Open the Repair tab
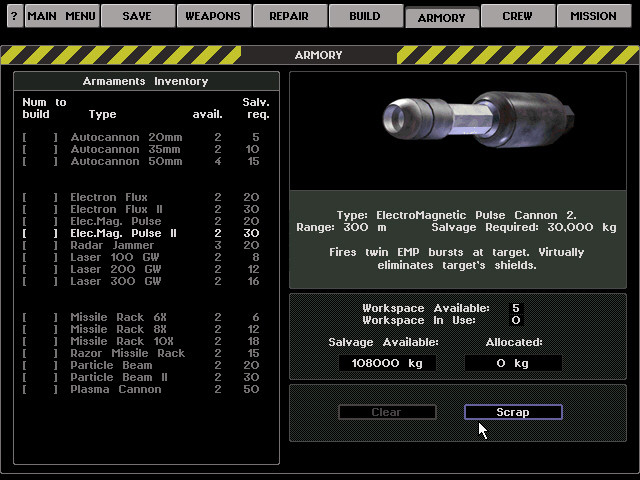The height and width of the screenshot is (480, 640). coord(289,16)
